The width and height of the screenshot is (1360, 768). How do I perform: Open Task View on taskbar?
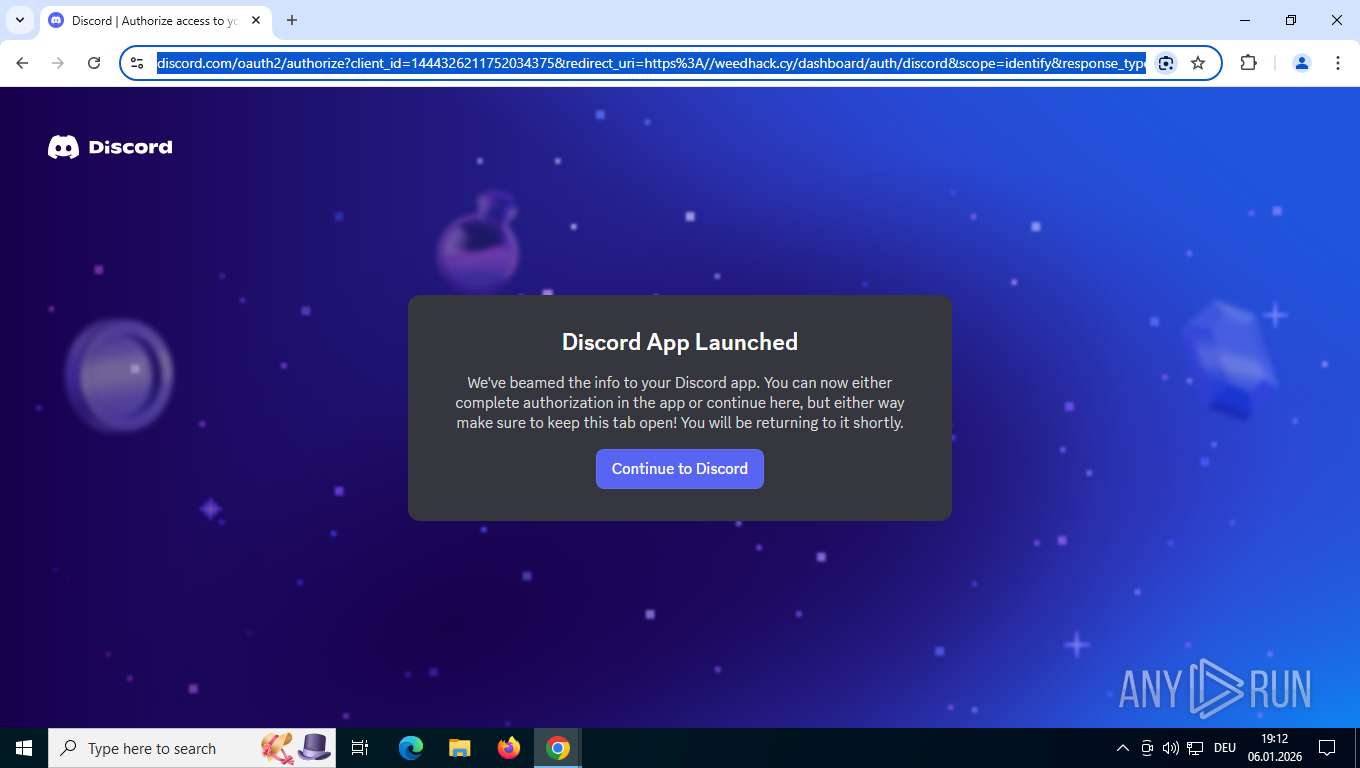point(360,748)
